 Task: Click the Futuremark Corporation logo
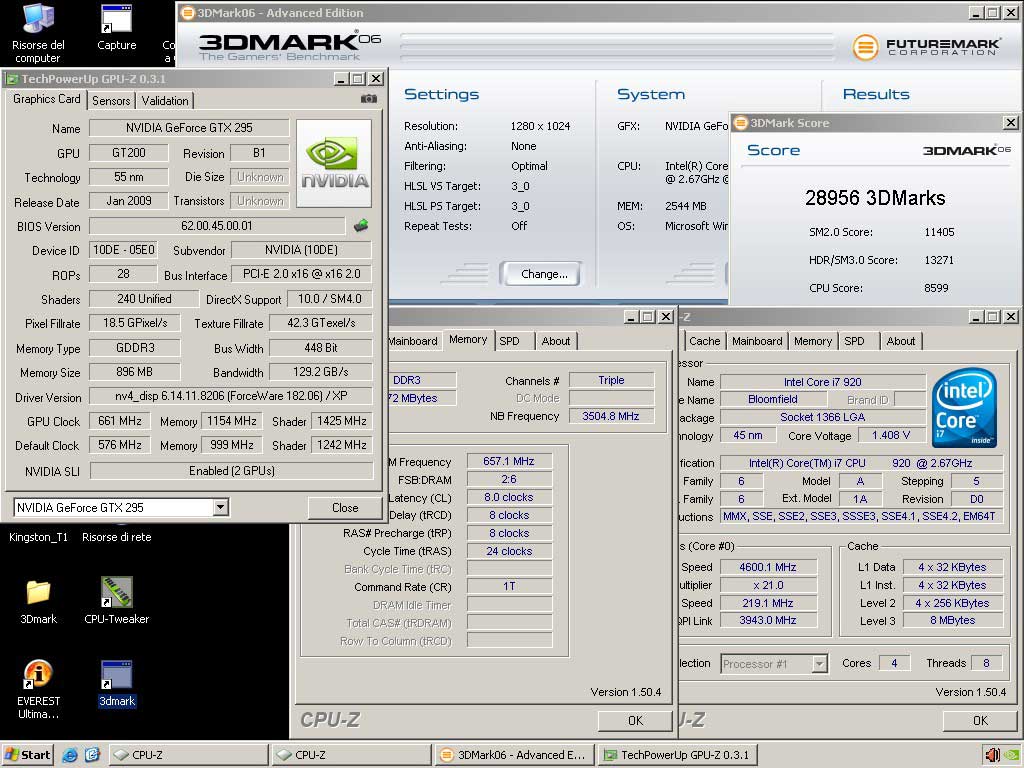click(926, 46)
